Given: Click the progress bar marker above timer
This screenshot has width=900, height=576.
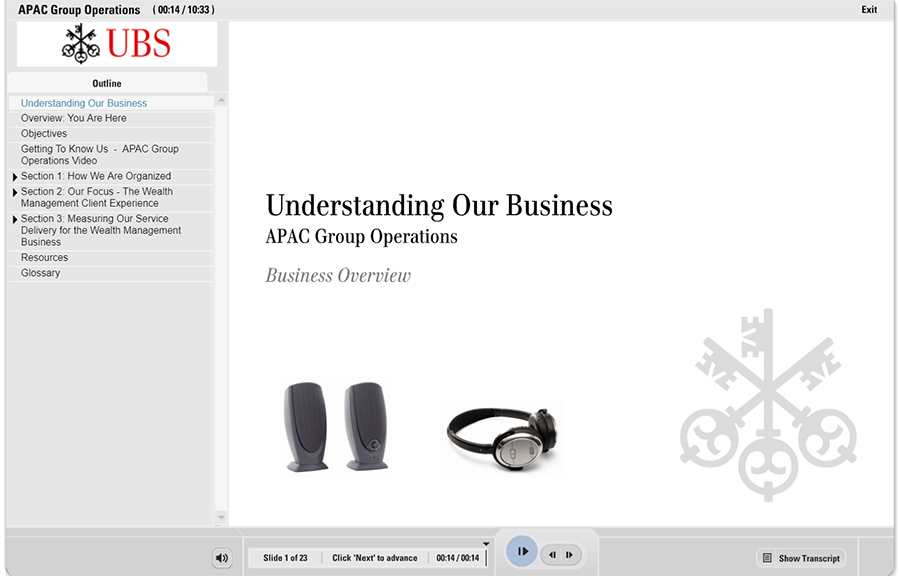Looking at the screenshot, I should click(486, 545).
